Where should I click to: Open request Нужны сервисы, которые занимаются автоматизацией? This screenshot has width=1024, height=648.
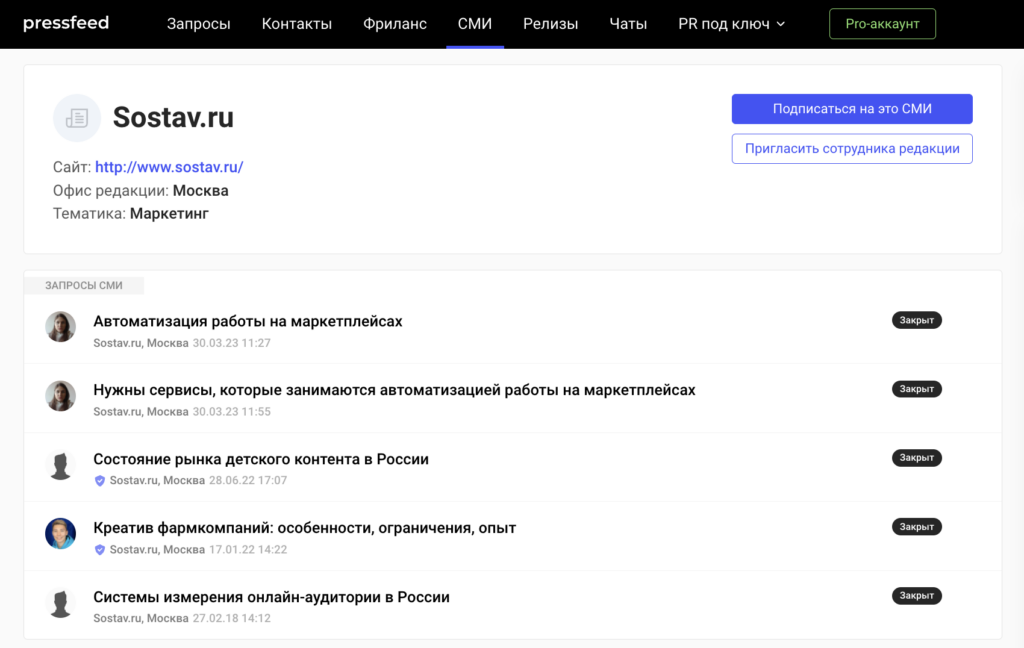click(x=394, y=390)
